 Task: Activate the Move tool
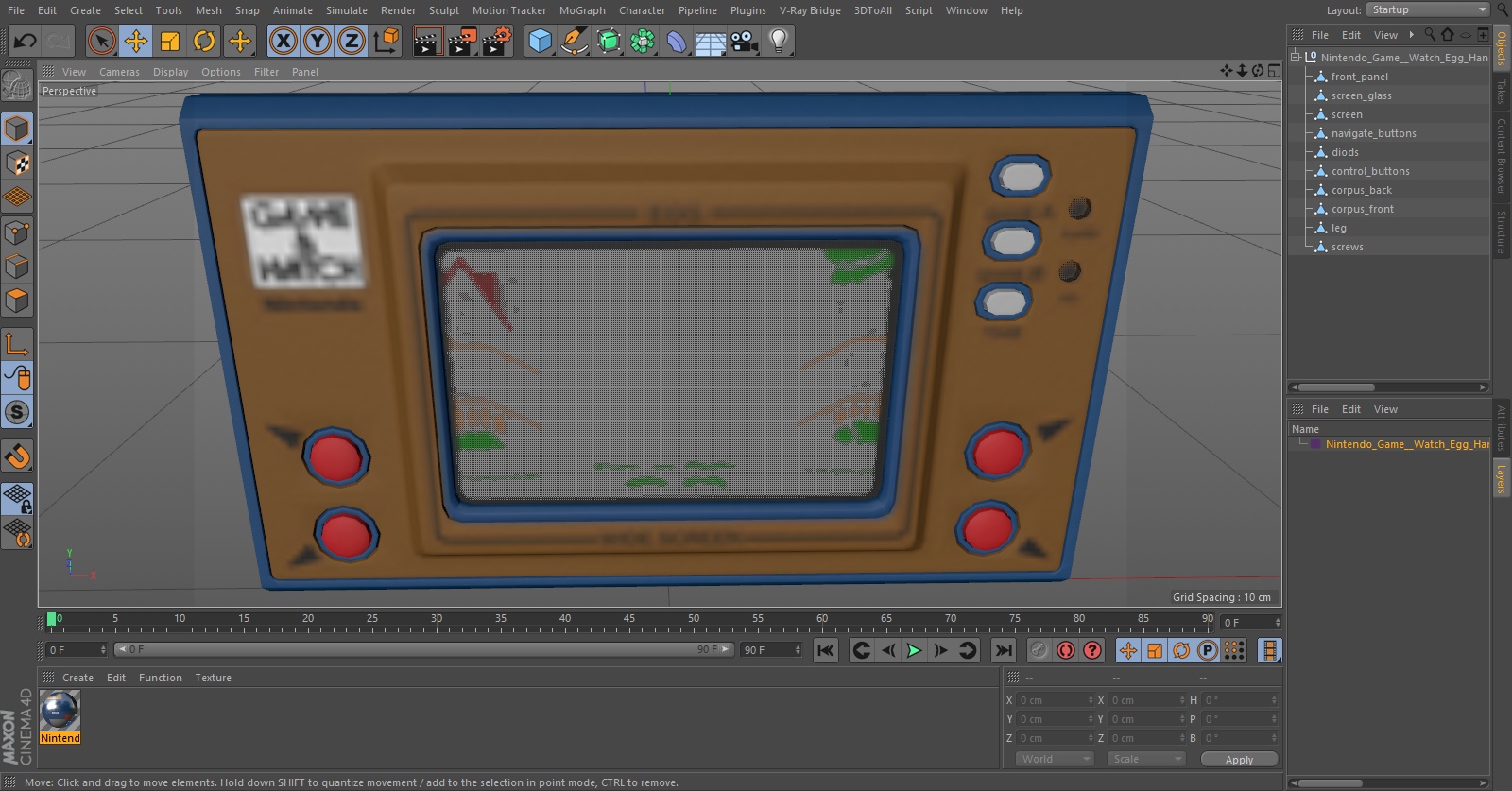tap(136, 41)
